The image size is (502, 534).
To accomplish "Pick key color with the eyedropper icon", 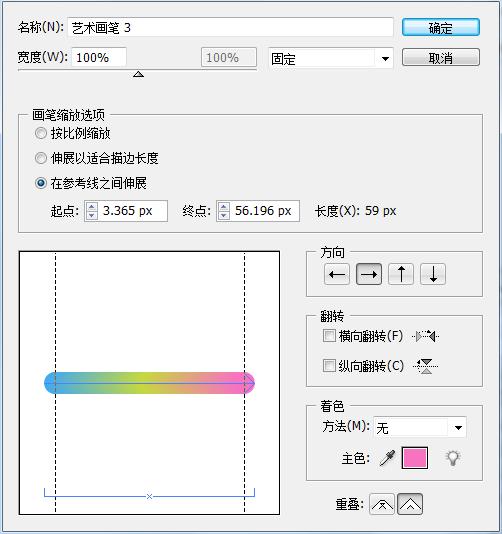I will [x=388, y=458].
